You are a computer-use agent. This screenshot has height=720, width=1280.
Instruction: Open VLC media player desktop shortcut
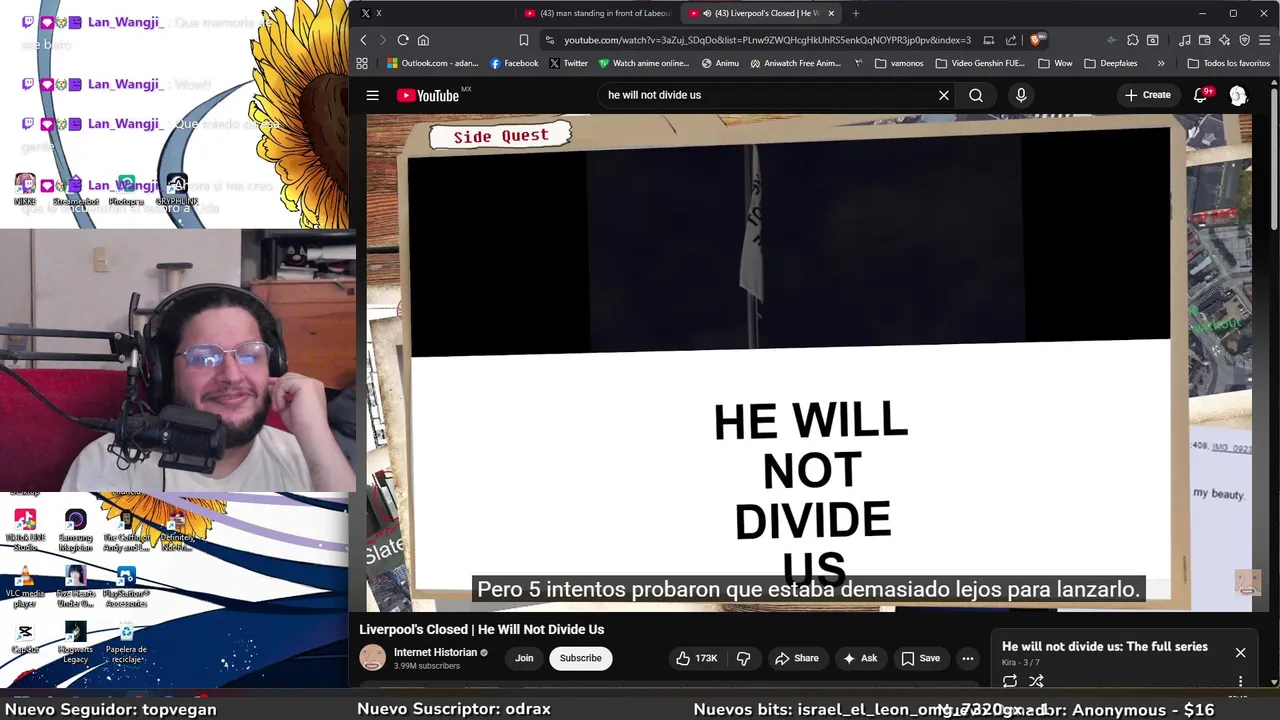click(25, 587)
